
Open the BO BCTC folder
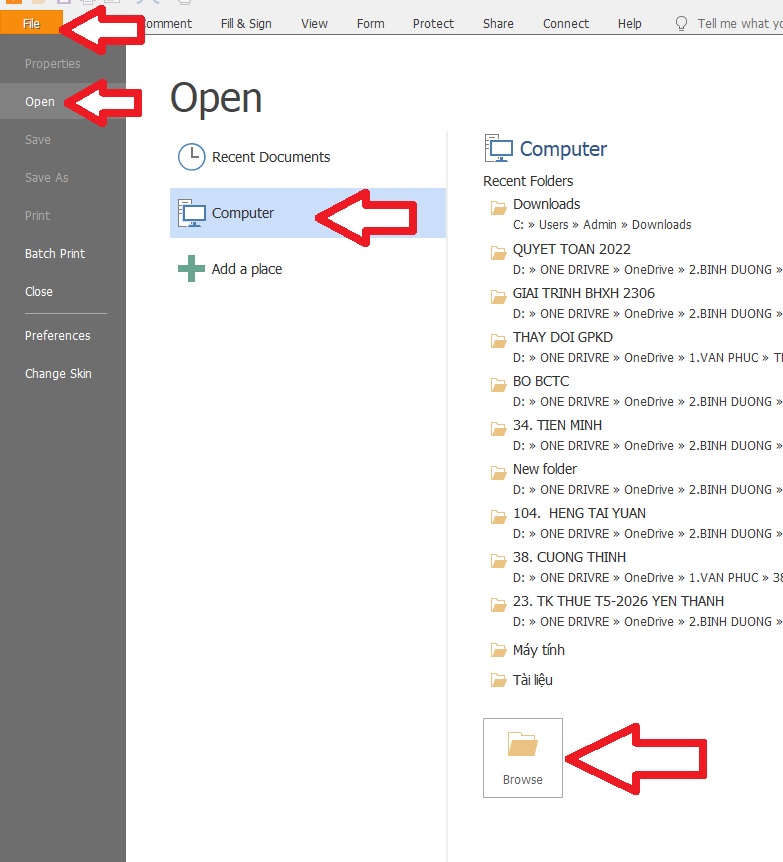(x=541, y=381)
